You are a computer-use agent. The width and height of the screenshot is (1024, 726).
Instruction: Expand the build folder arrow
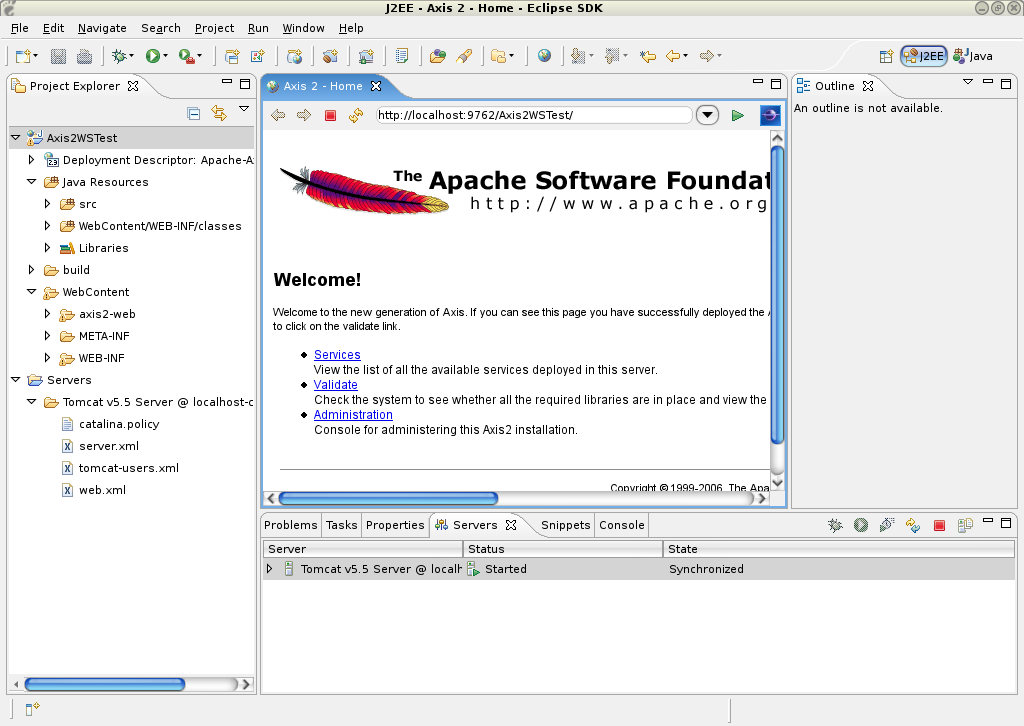(31, 270)
